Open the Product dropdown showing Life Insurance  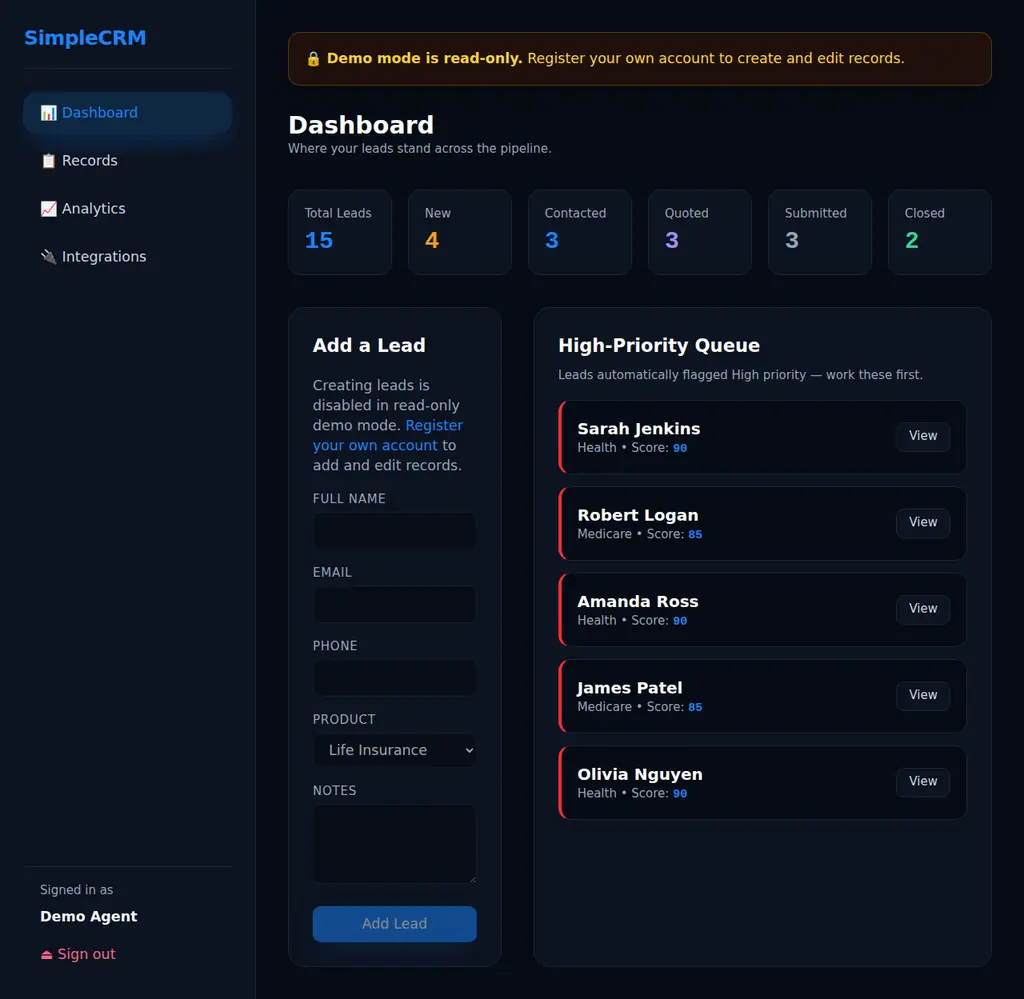[x=394, y=750]
